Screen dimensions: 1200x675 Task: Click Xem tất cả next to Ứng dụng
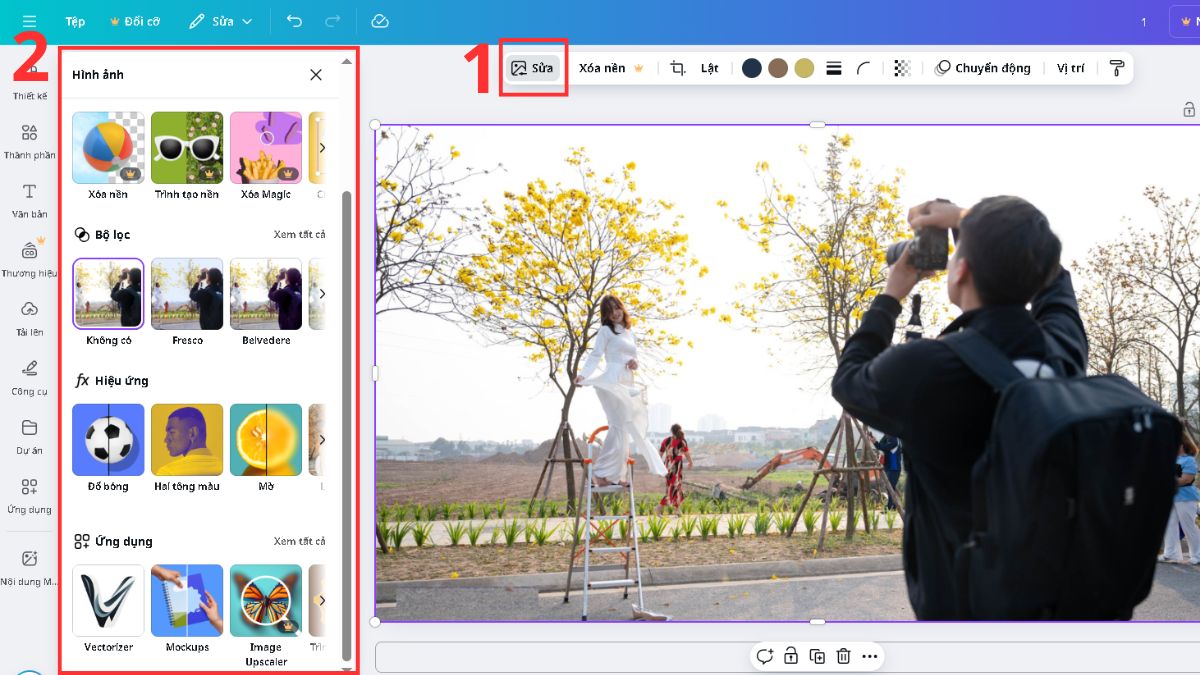pos(299,541)
